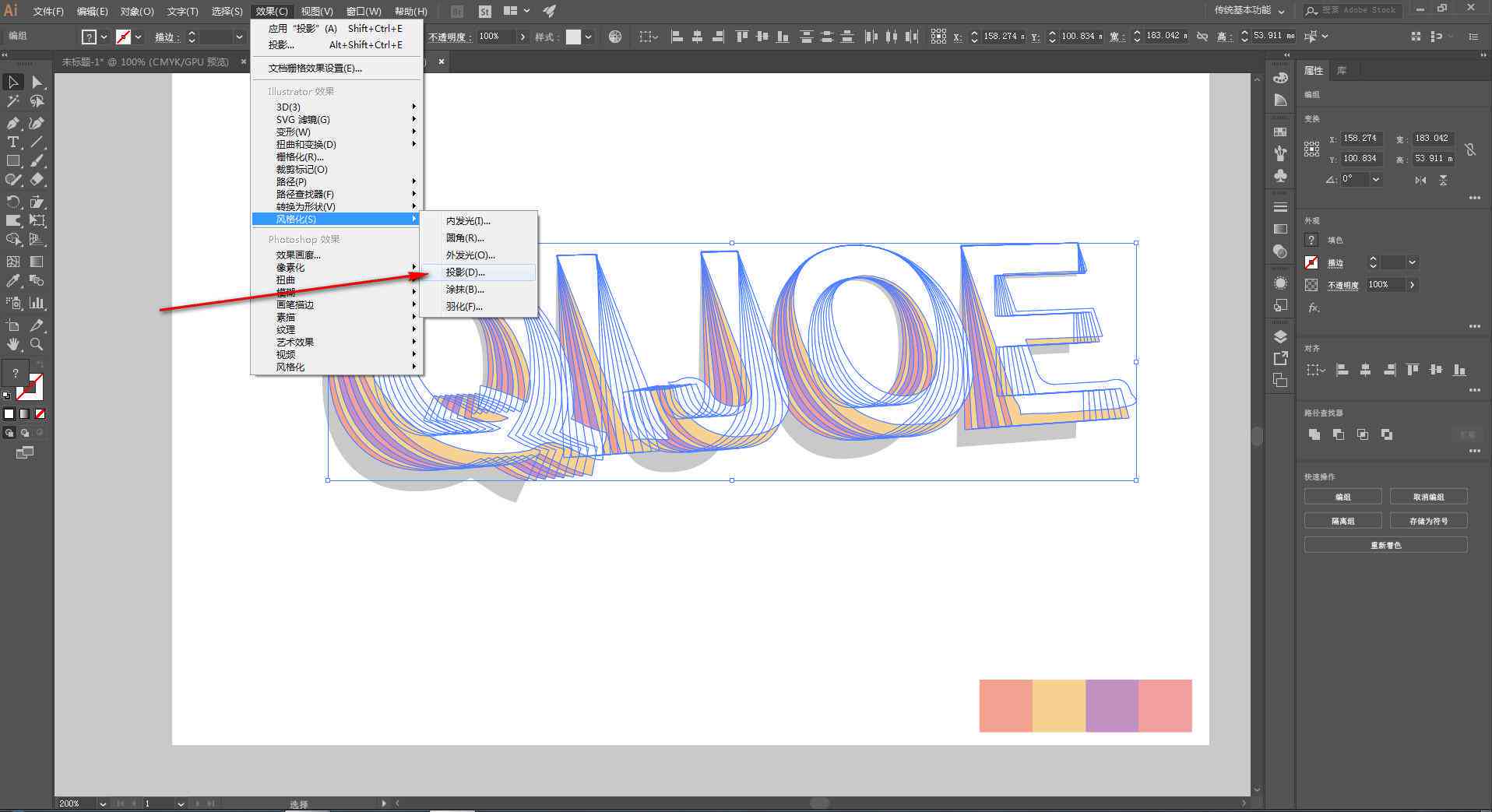Select the Eyedropper tool
The width and height of the screenshot is (1492, 812).
[13, 280]
